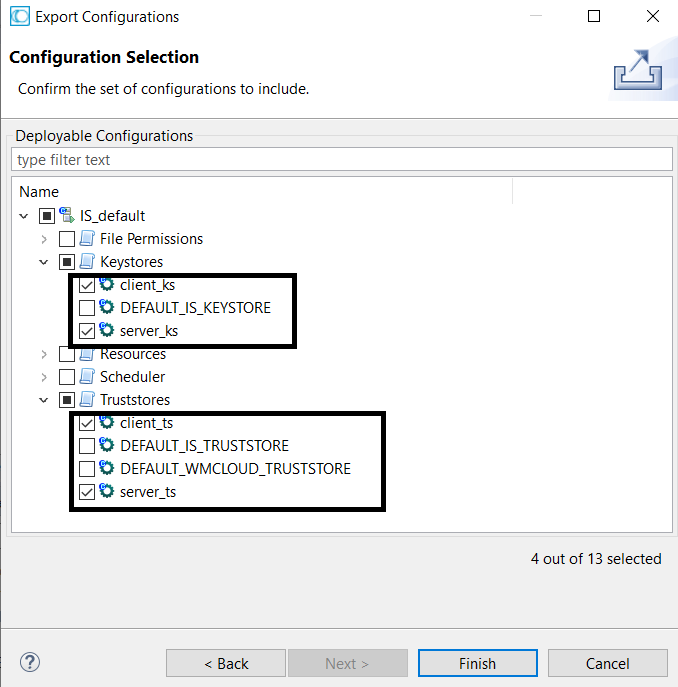Click the DEFAULT_IS_KEYSTORE gear icon
The image size is (678, 687).
107,308
